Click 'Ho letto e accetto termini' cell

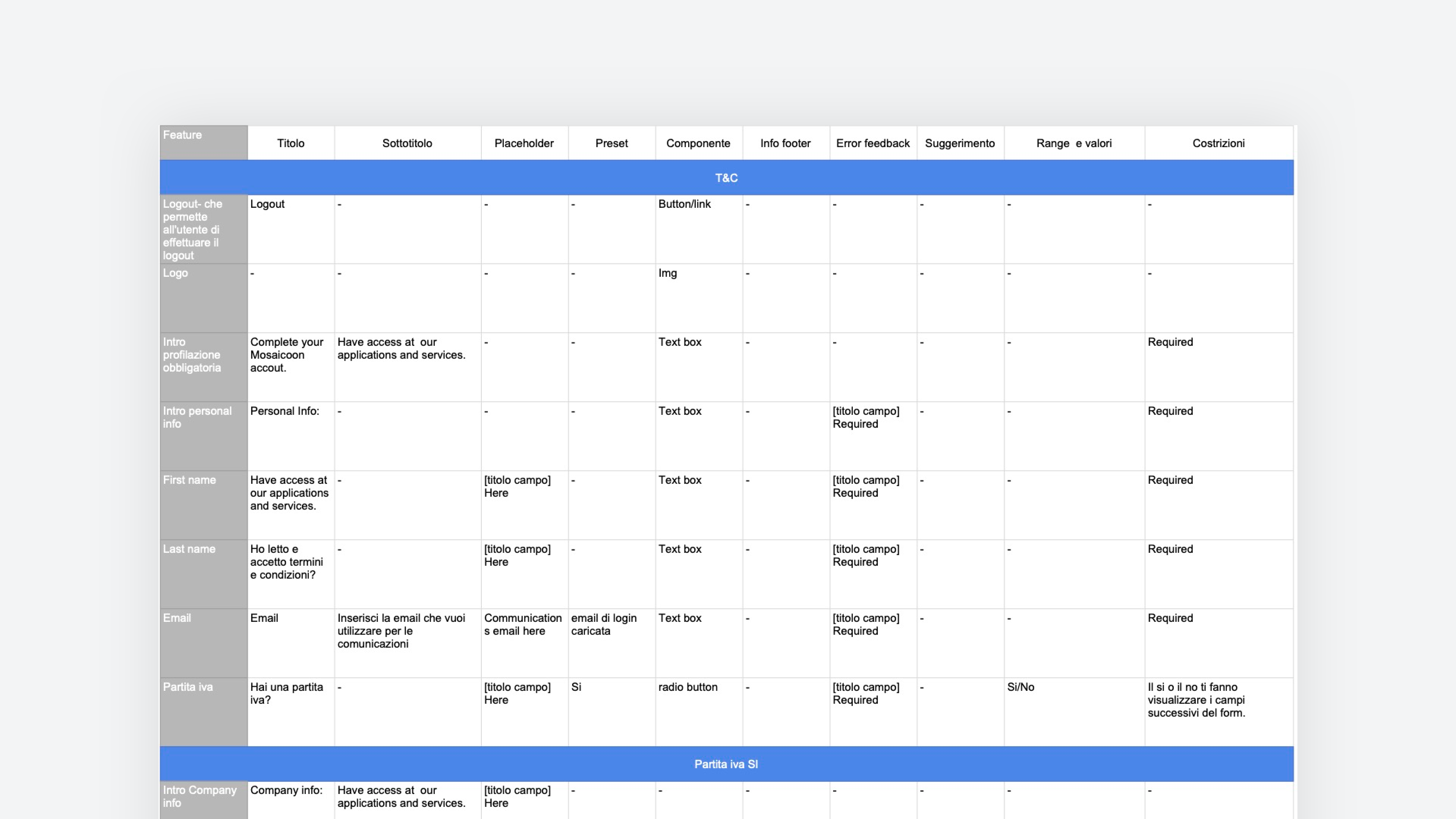[x=291, y=574]
